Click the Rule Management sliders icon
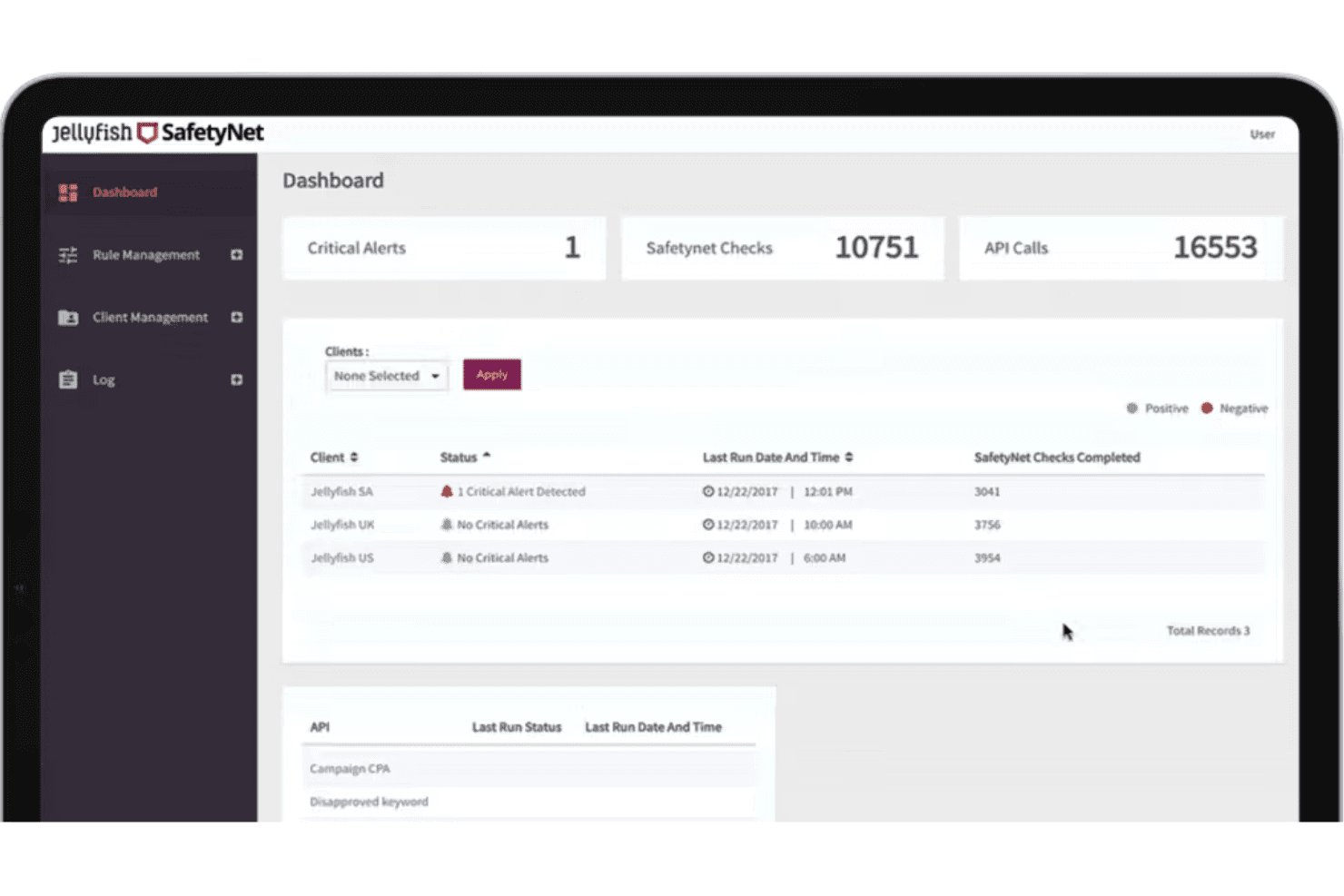 pyautogui.click(x=68, y=255)
